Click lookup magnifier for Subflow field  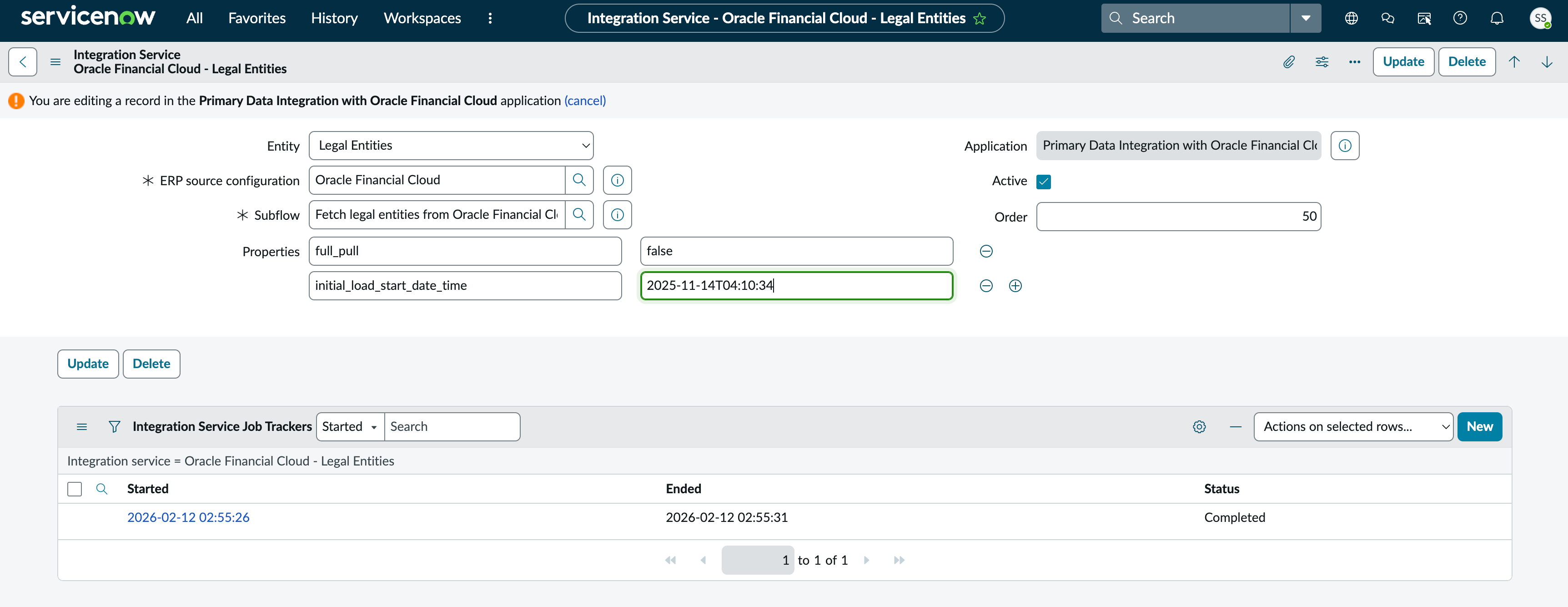pyautogui.click(x=579, y=215)
